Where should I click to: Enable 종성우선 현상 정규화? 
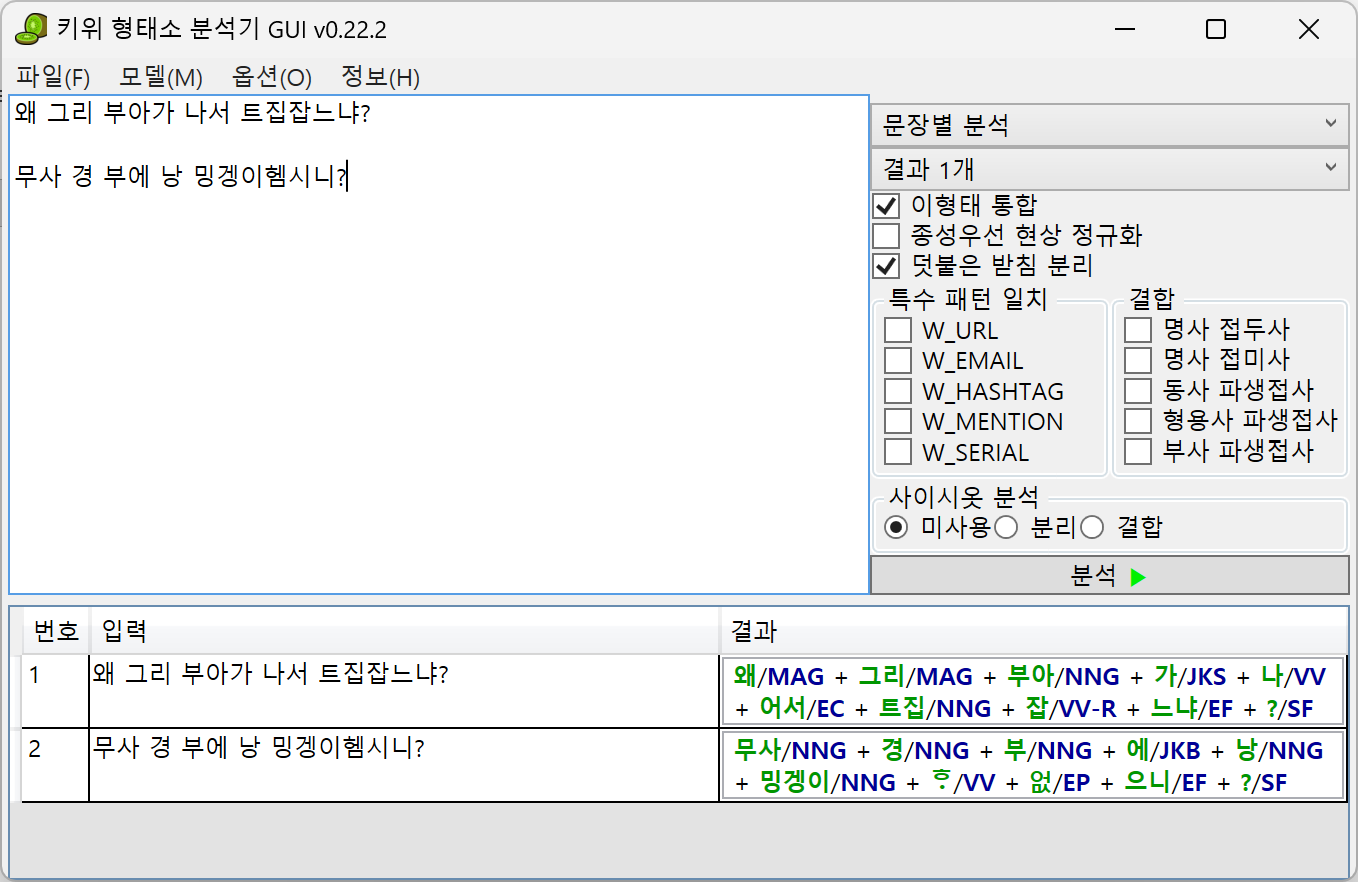[x=886, y=236]
